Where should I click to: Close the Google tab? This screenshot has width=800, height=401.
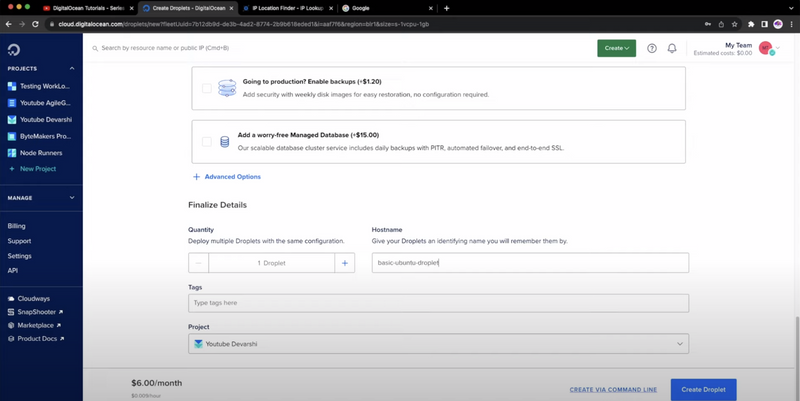431,8
